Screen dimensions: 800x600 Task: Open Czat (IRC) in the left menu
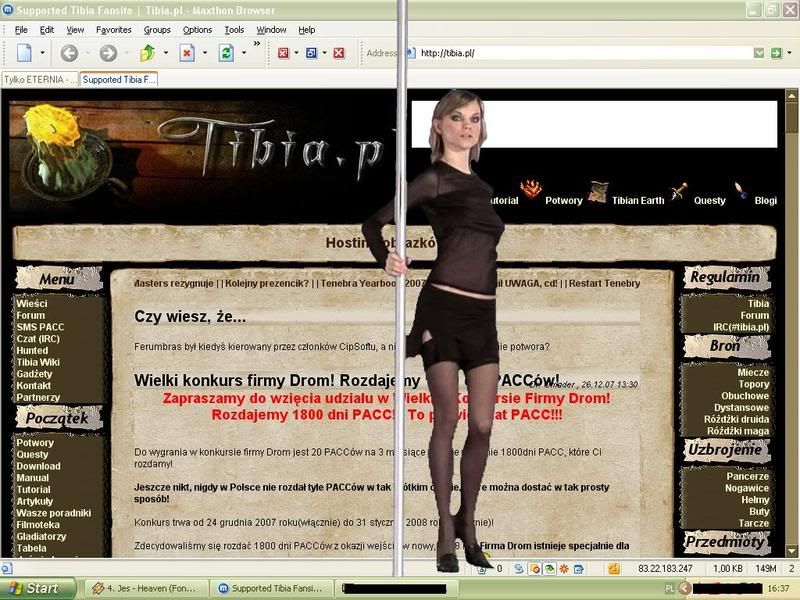coord(38,339)
